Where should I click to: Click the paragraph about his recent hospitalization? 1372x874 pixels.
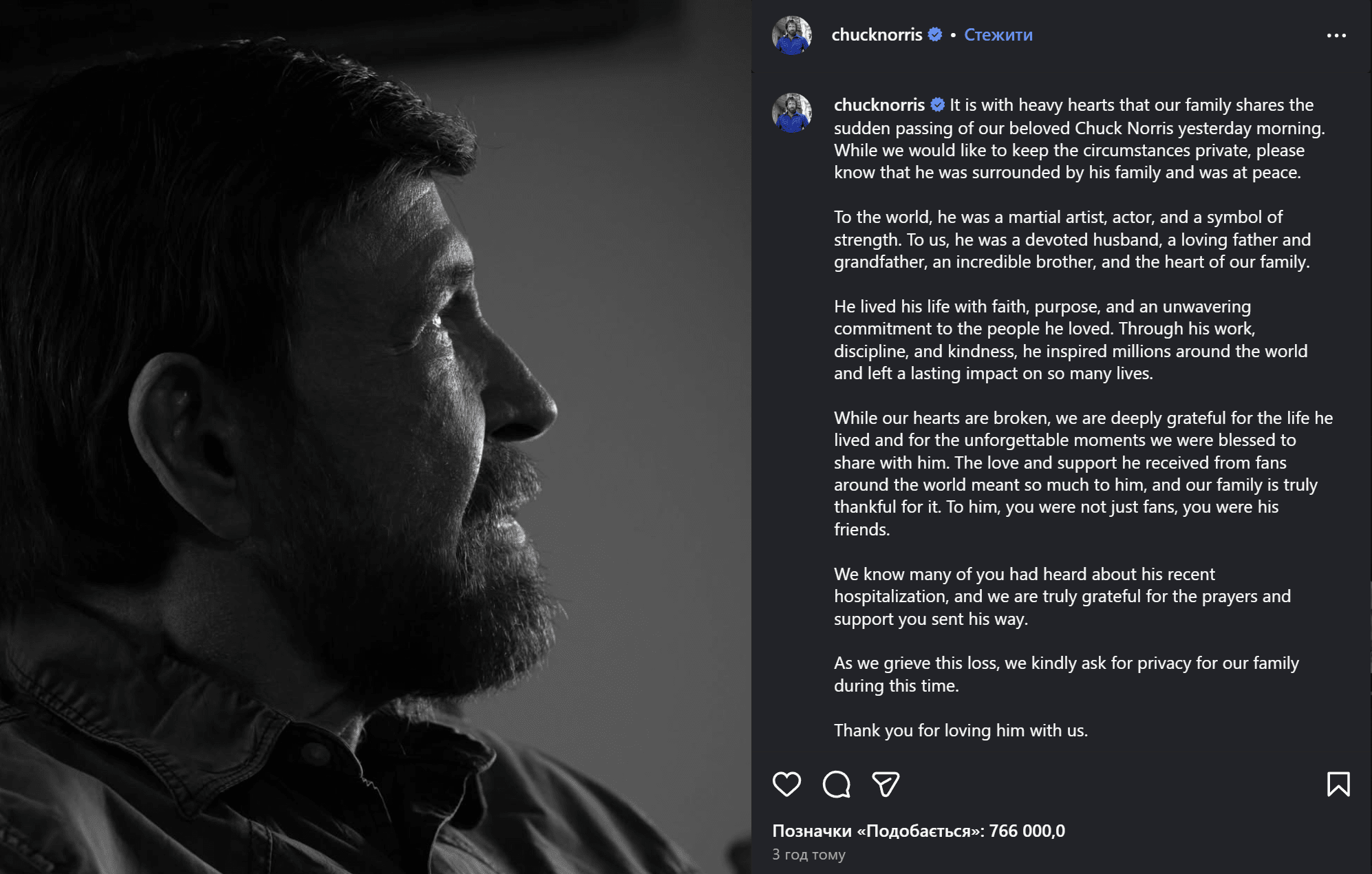click(1062, 596)
